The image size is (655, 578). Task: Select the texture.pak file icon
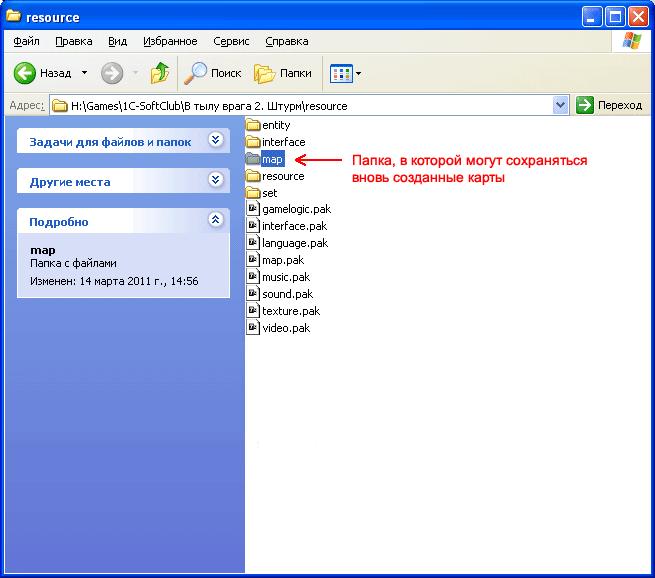click(253, 311)
